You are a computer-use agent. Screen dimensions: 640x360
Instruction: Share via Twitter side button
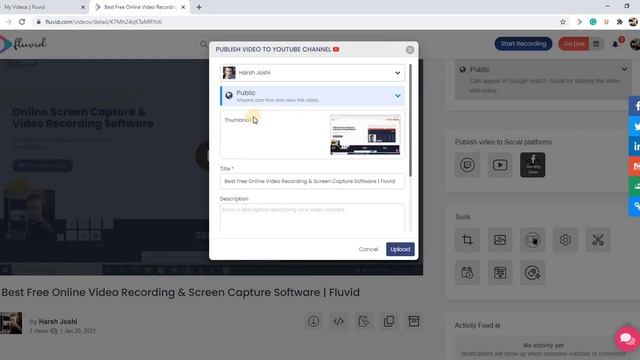635,126
